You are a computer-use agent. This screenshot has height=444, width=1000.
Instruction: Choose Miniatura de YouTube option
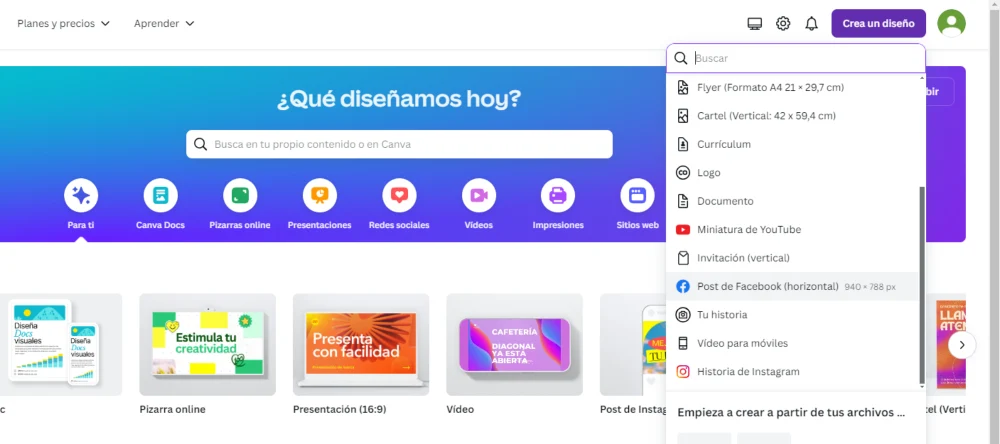click(x=791, y=230)
